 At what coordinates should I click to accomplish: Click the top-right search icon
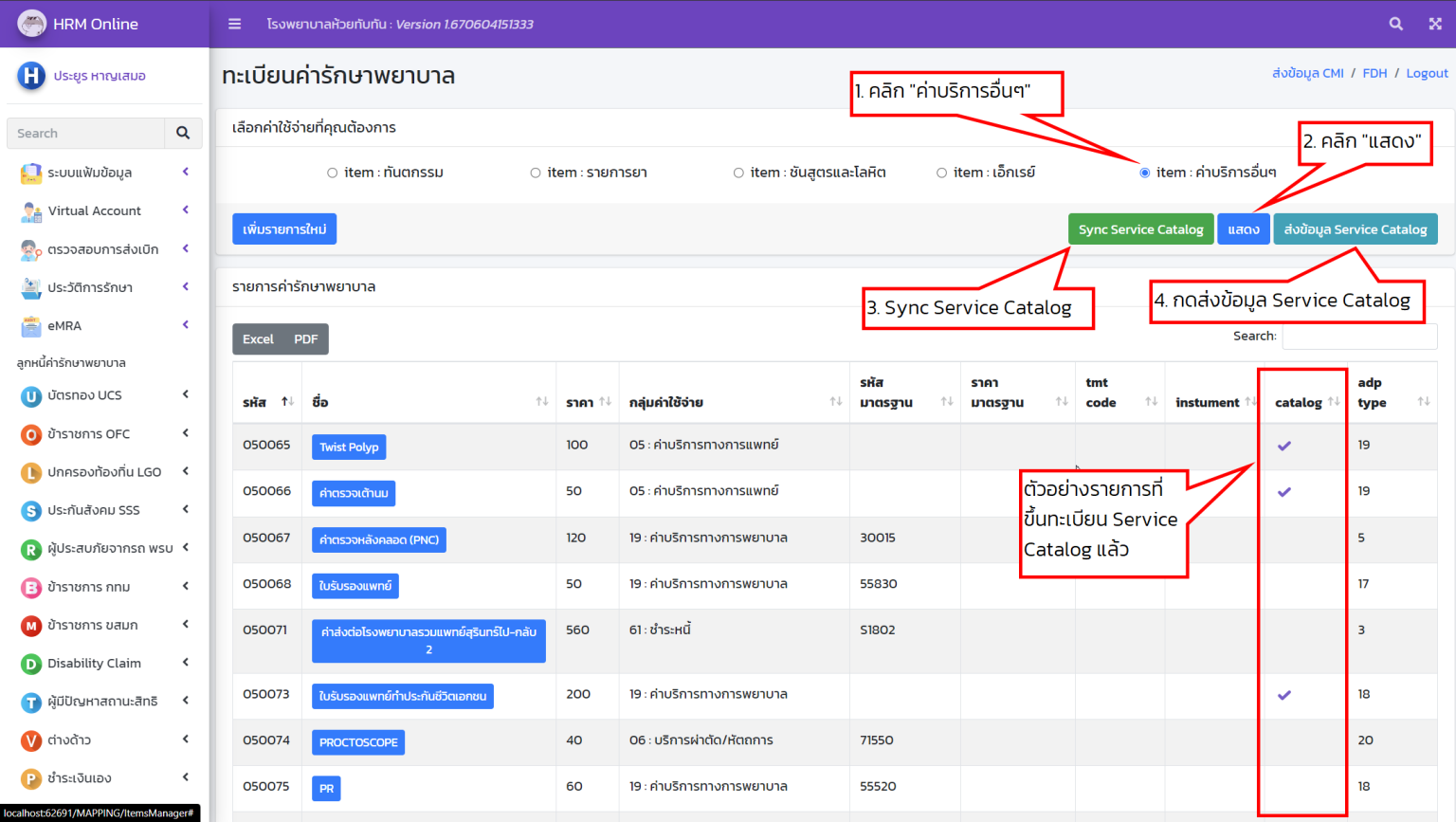[x=1396, y=24]
